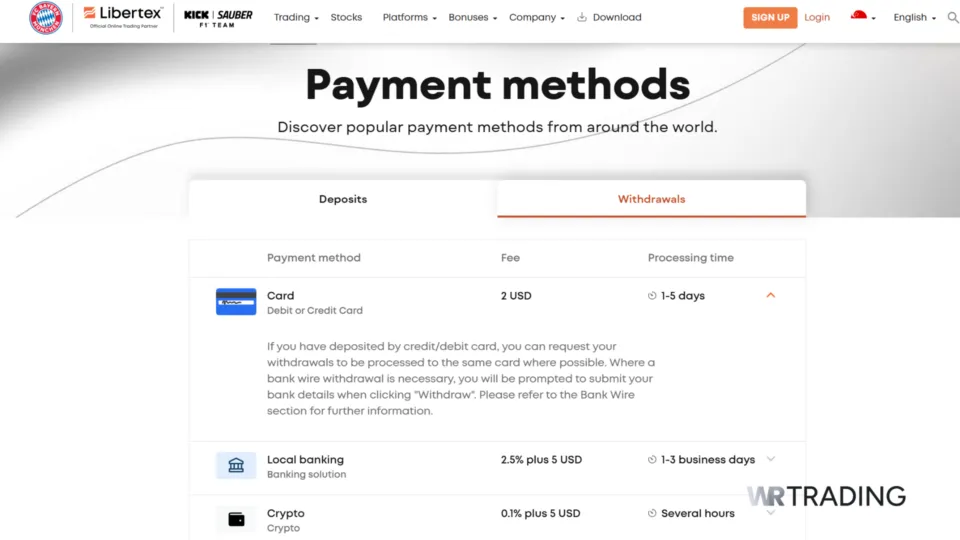Click the clock icon next to 1-5 days
The image size is (960, 540).
pos(652,296)
